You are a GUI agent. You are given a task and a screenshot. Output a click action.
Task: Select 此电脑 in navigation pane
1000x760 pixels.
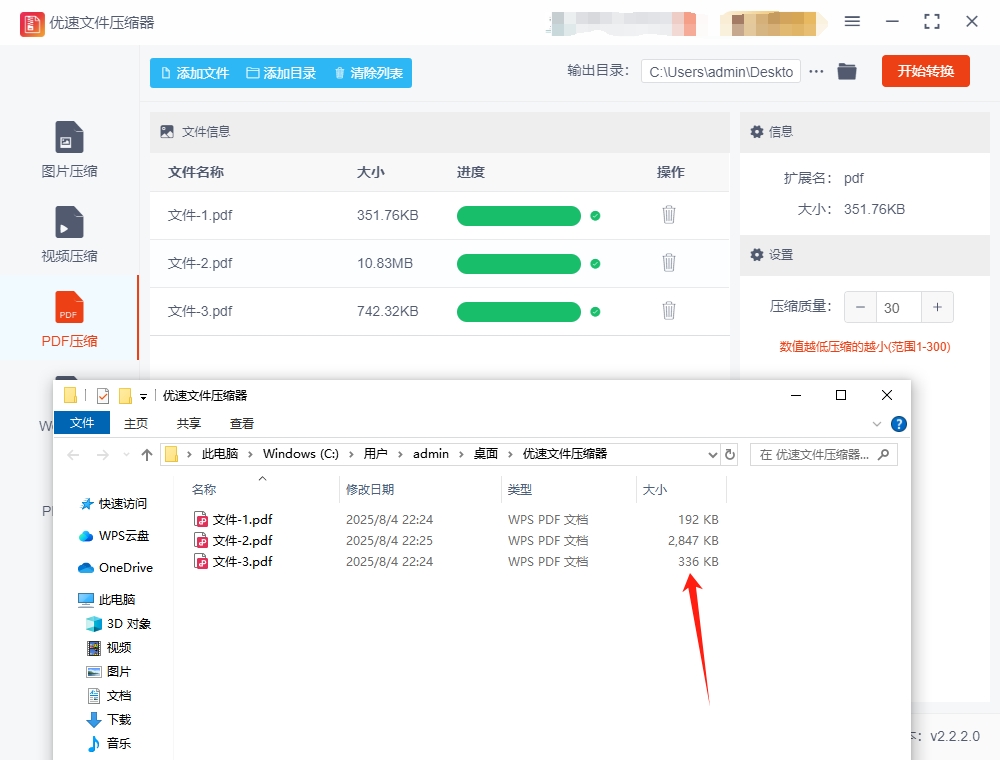coord(107,599)
